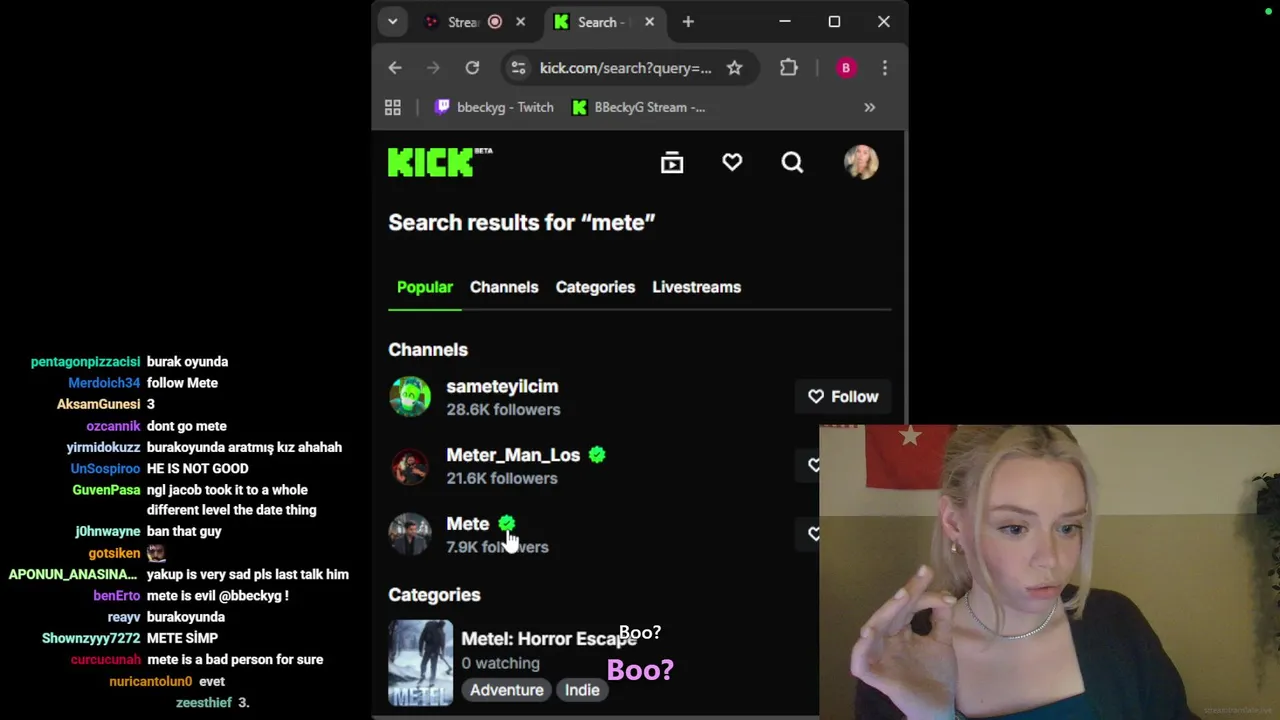Close the Stream browser tab
1280x720 pixels.
click(520, 22)
